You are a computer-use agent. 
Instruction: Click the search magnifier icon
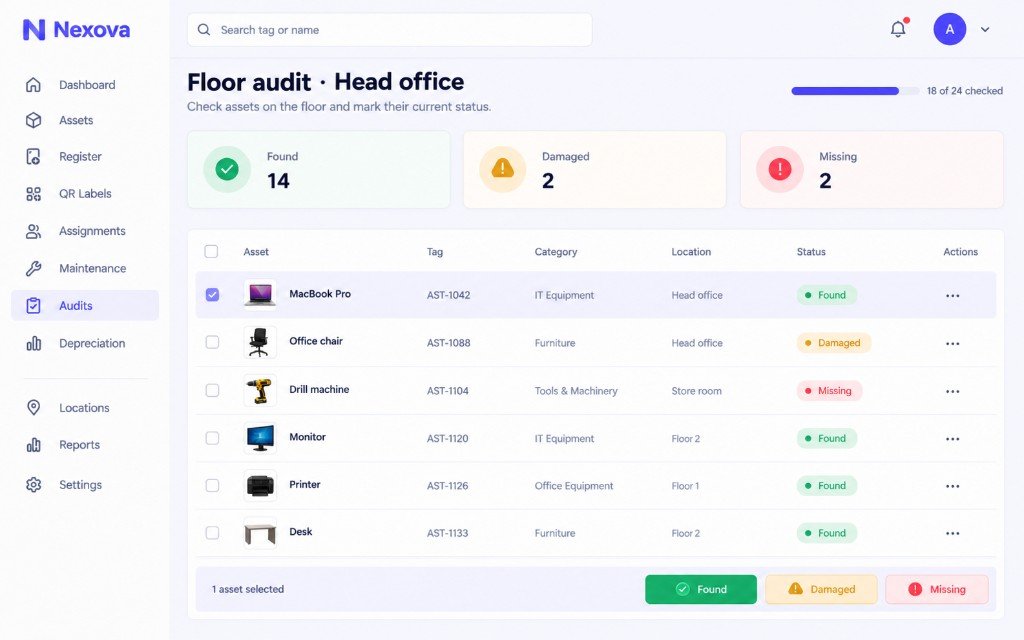click(204, 29)
